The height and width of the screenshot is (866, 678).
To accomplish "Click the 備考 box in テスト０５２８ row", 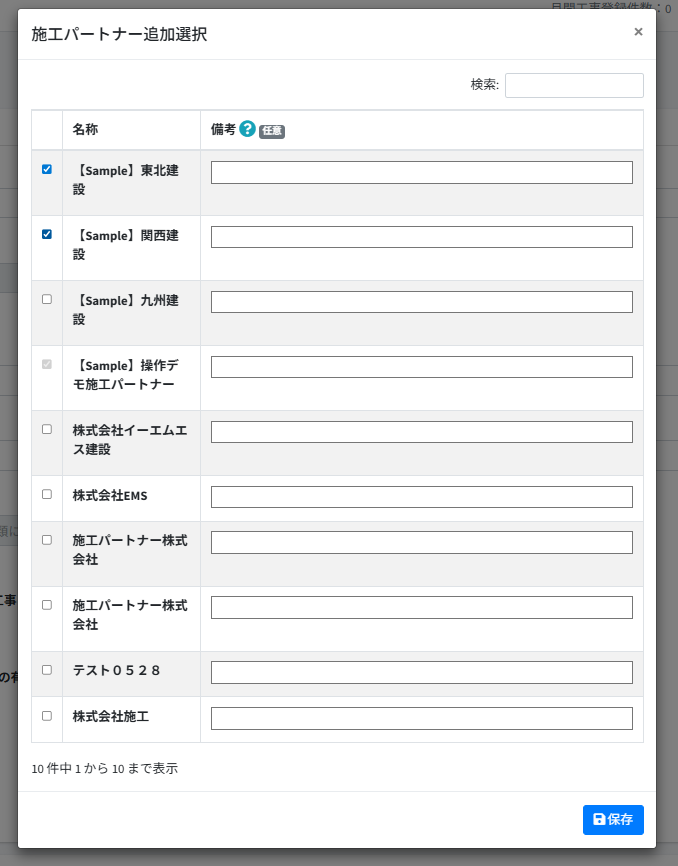I will (421, 672).
